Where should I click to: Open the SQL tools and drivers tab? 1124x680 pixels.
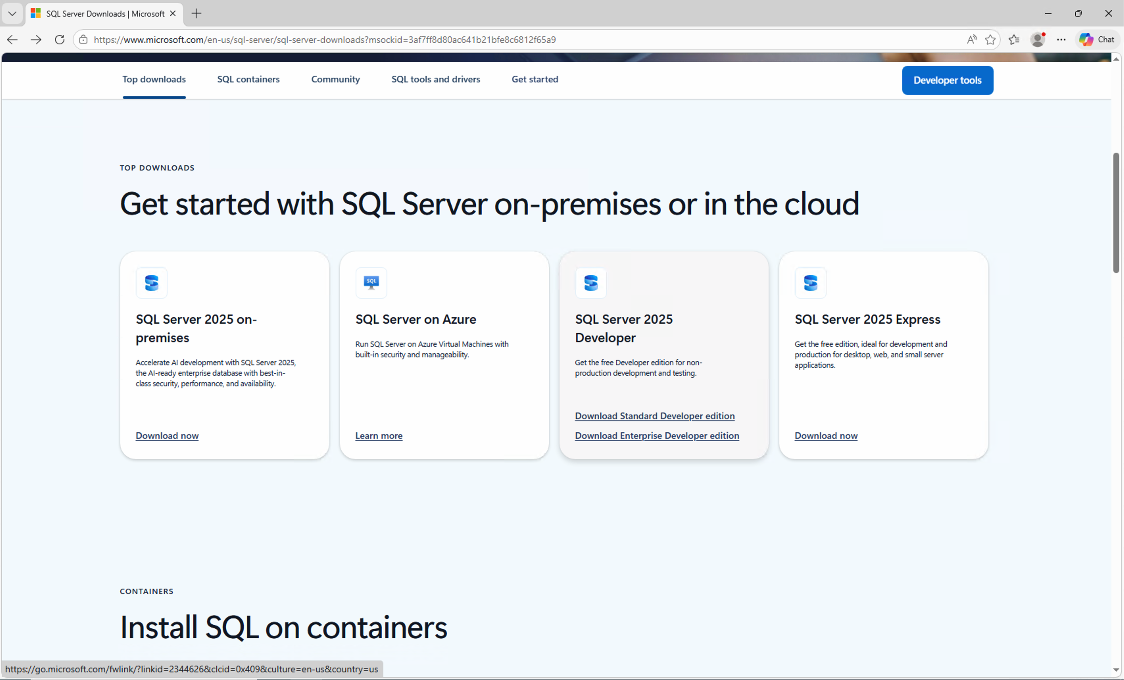click(x=436, y=80)
